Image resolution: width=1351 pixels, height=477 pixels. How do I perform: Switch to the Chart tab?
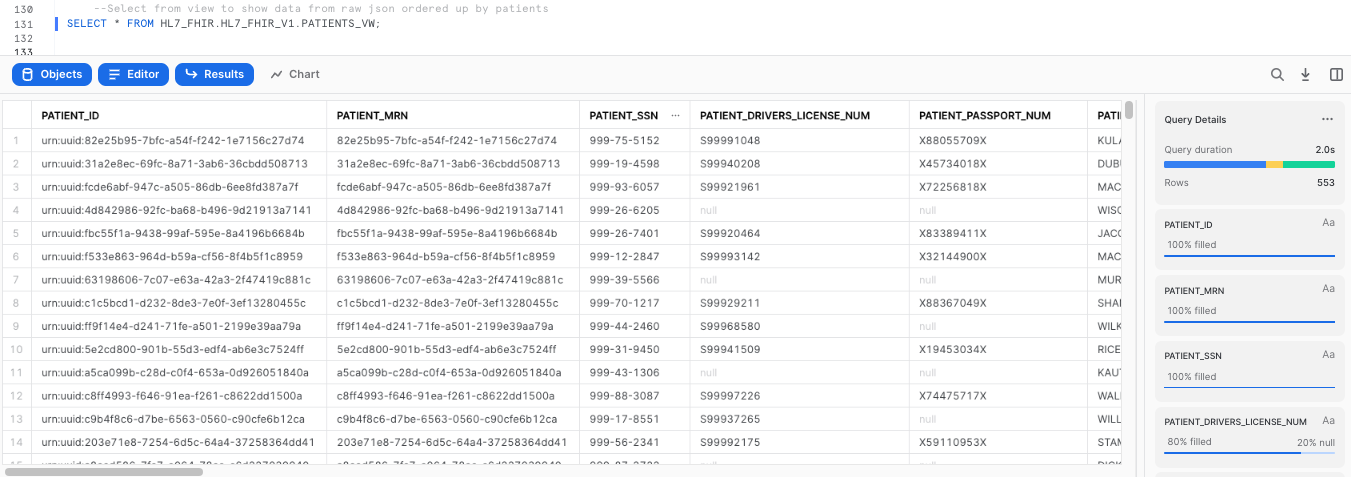pos(295,74)
